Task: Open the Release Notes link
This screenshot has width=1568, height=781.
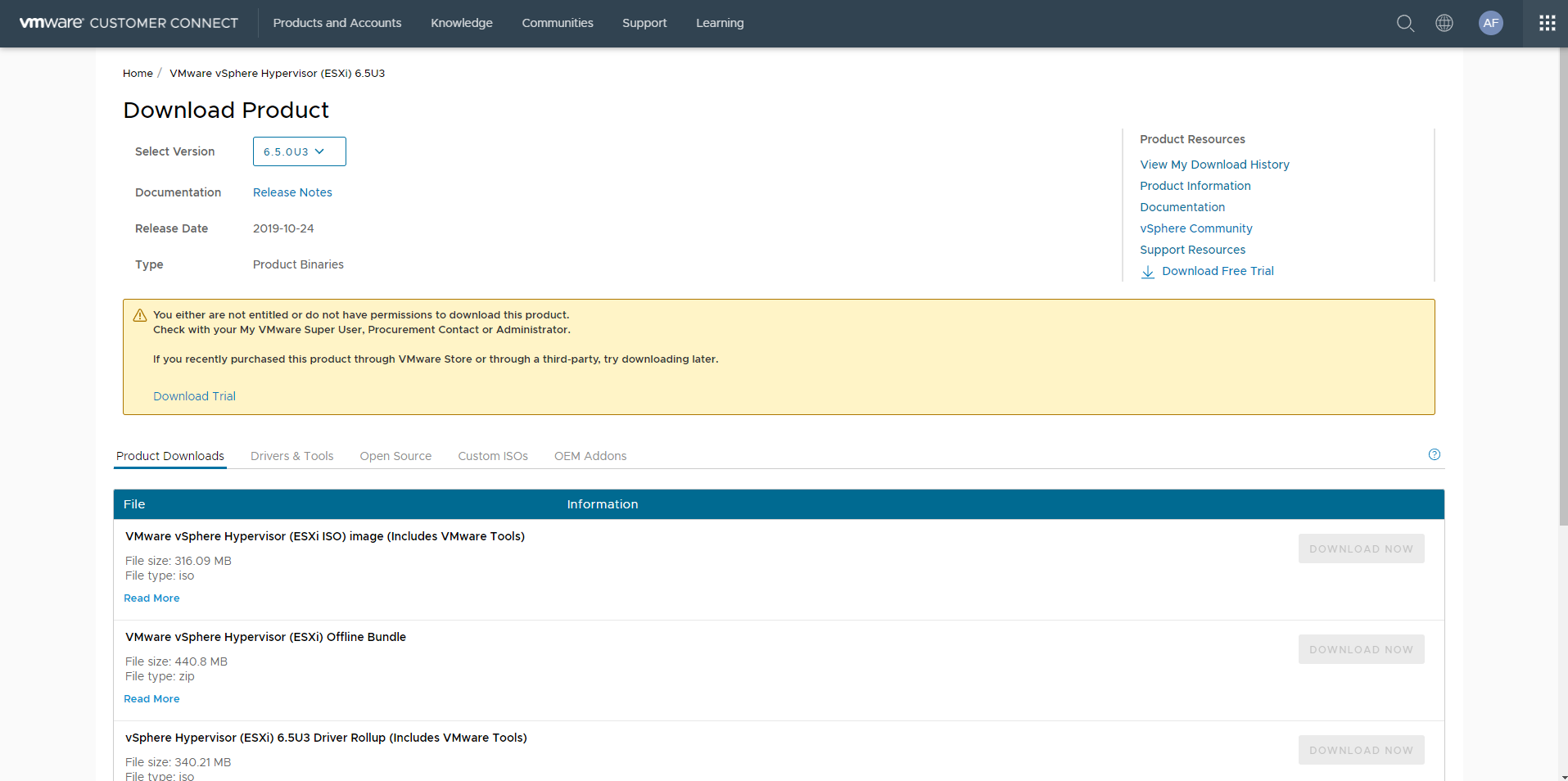Action: pos(292,192)
